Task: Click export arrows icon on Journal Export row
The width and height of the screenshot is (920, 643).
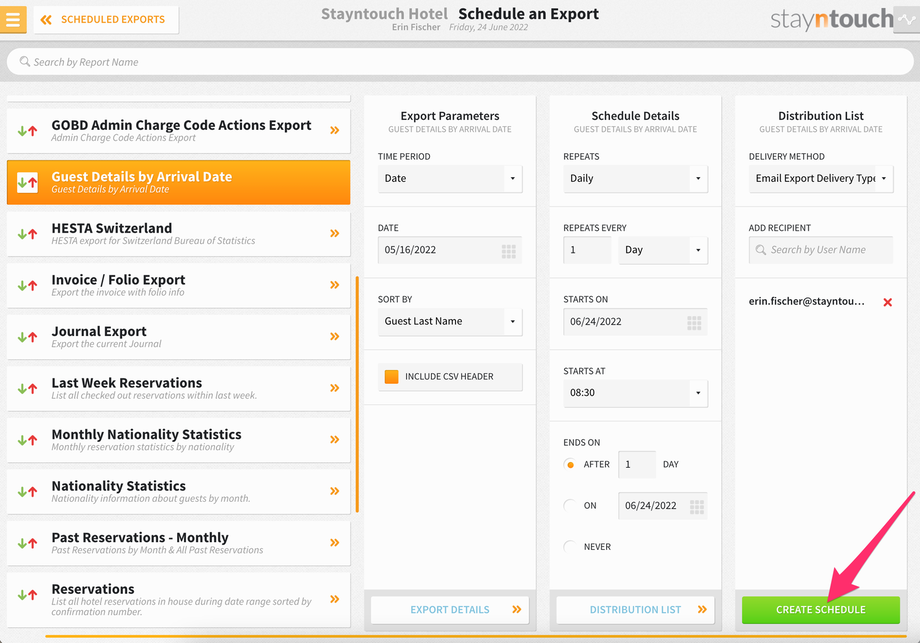Action: pyautogui.click(x=27, y=337)
